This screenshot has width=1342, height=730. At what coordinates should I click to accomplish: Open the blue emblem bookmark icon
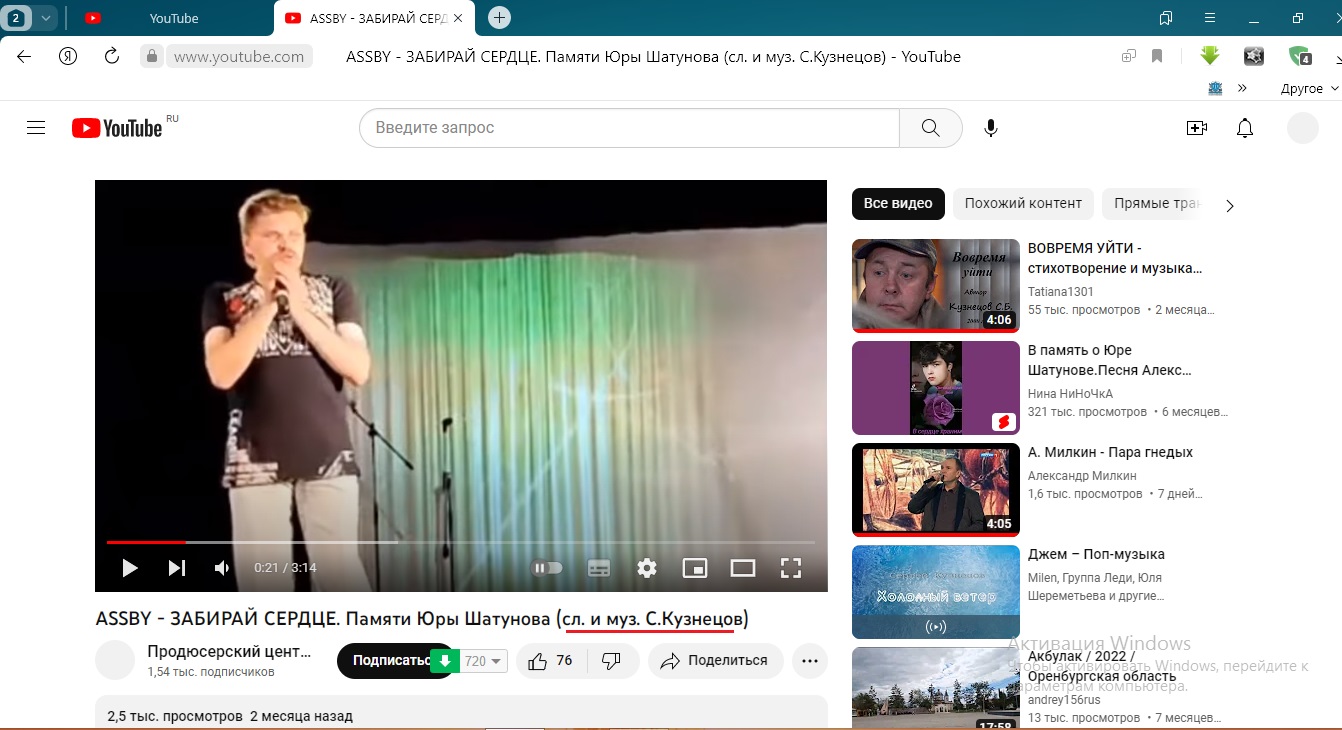click(x=1215, y=88)
